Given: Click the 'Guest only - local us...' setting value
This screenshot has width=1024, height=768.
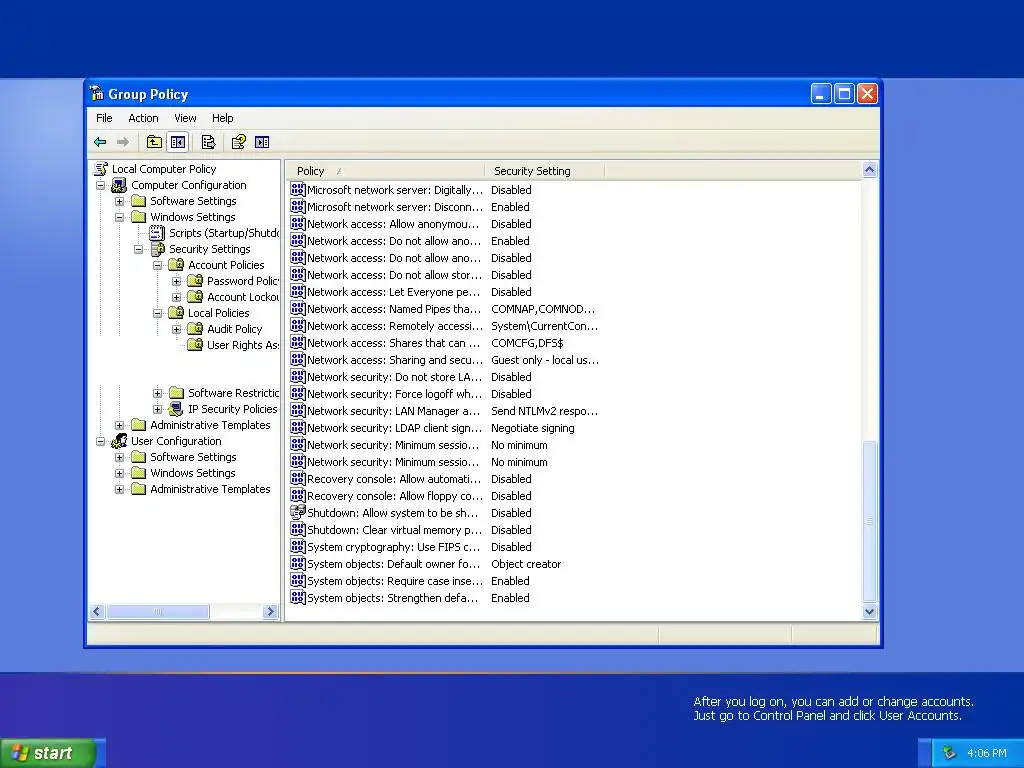Looking at the screenshot, I should pyautogui.click(x=545, y=360).
